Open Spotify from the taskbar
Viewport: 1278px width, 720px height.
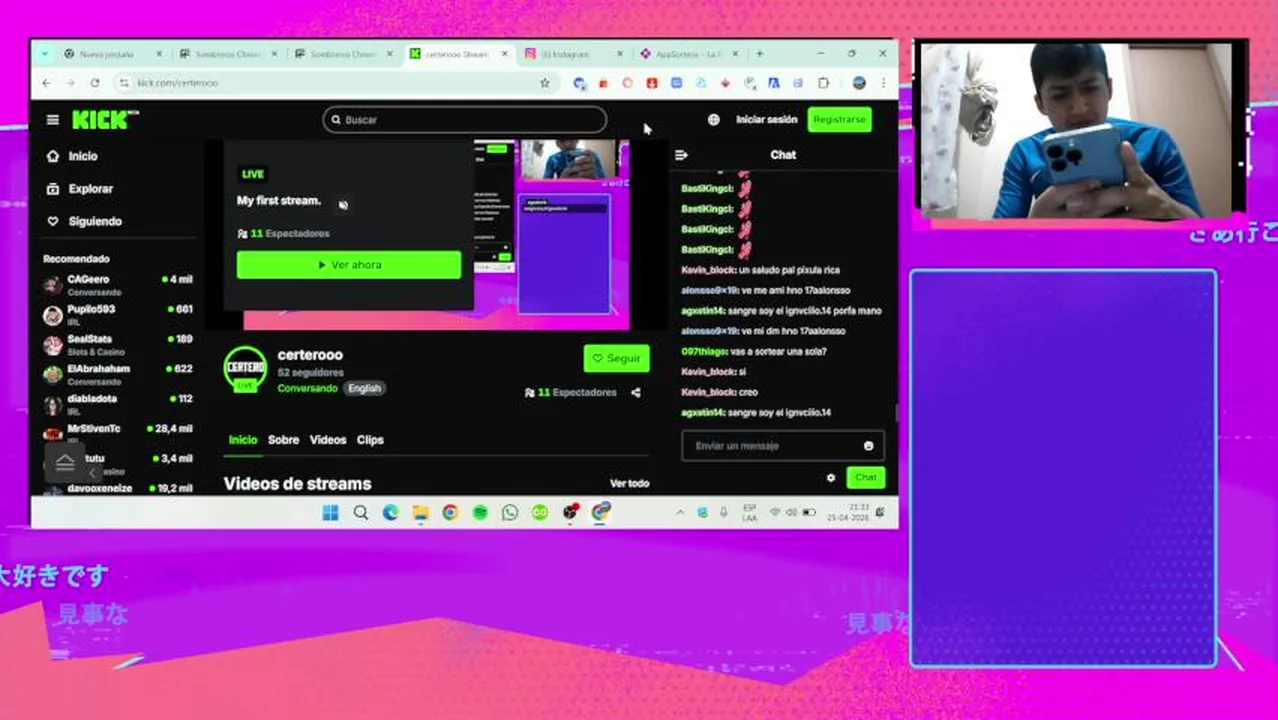[480, 513]
